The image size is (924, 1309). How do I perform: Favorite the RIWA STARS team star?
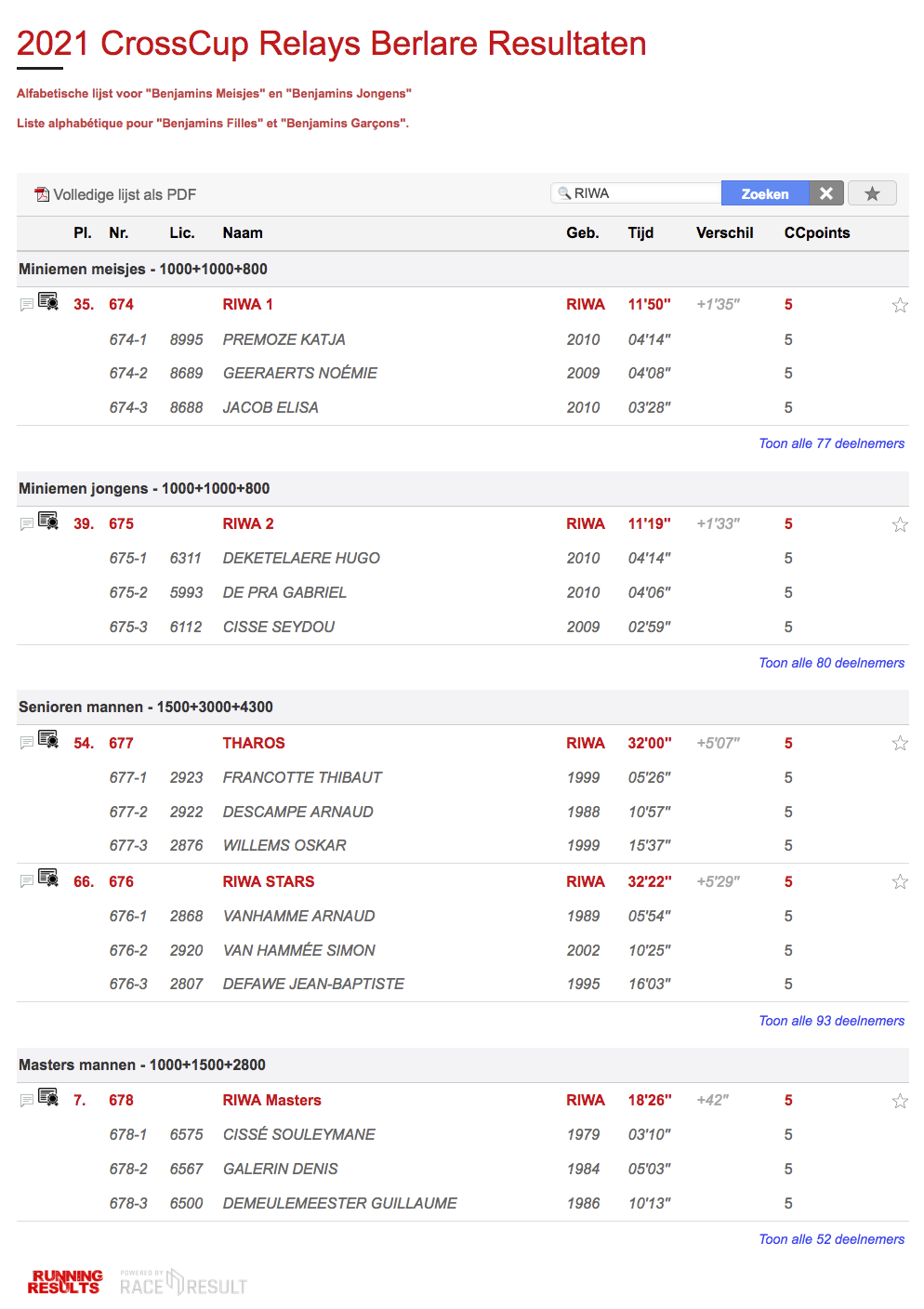pos(900,881)
